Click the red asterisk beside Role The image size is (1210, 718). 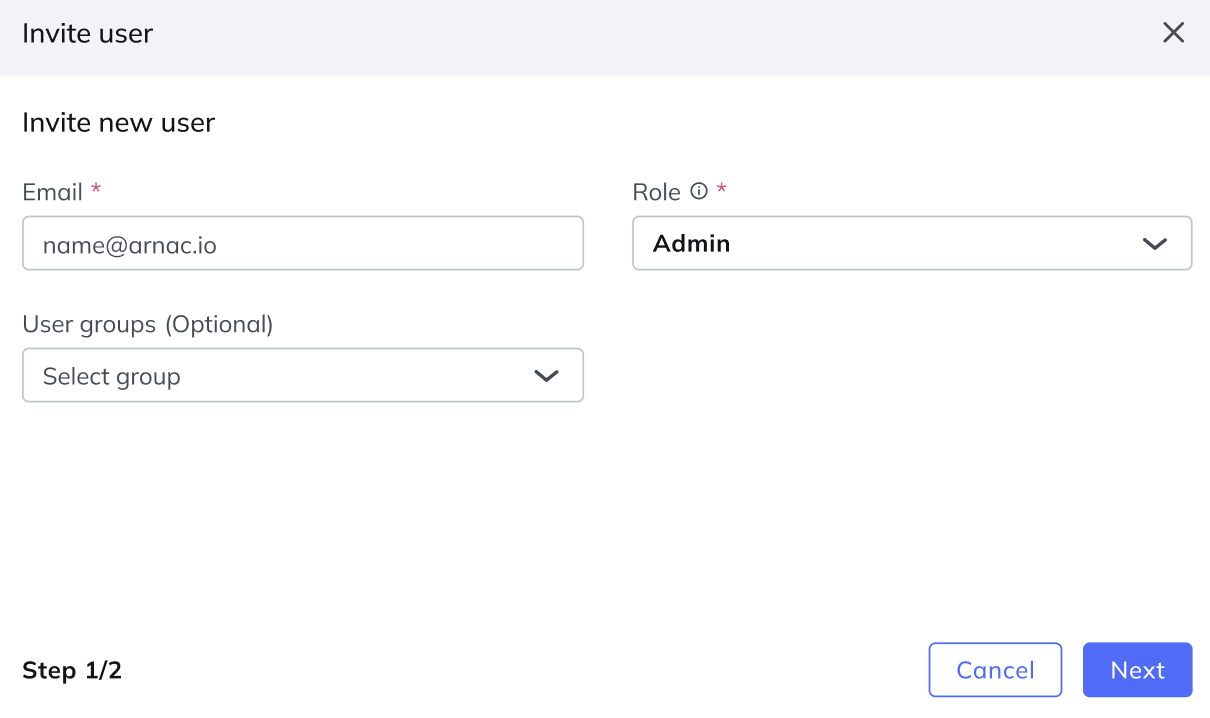coord(721,189)
